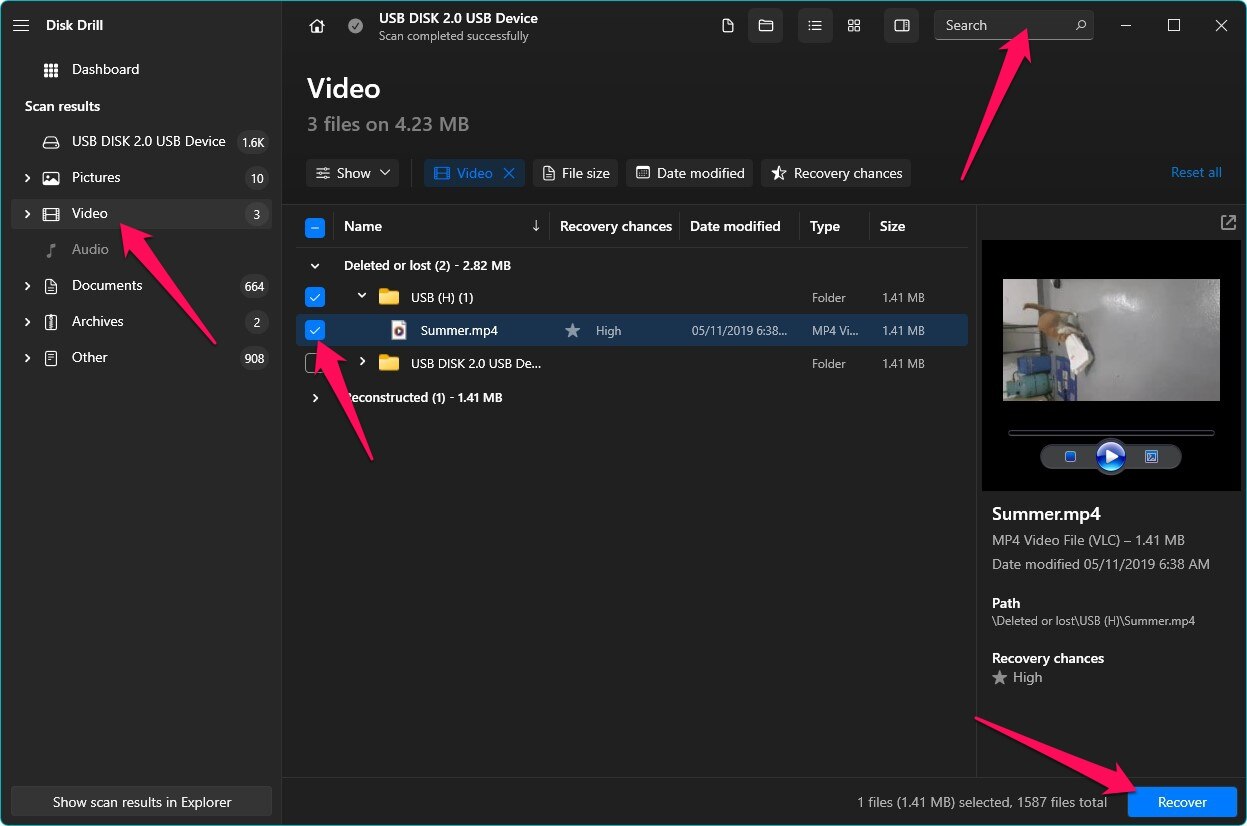Click the Summer.mp4 video file icon
Screen dimensions: 1247x826
click(x=399, y=331)
